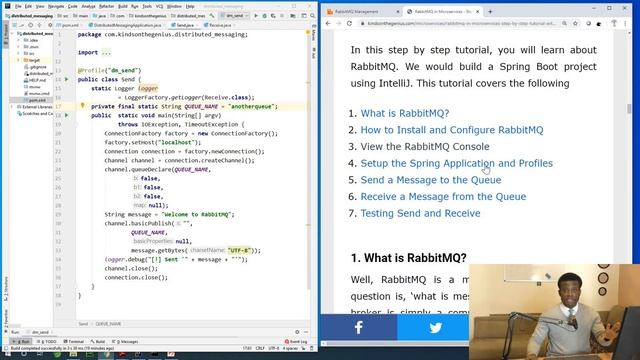Hide the Run tool window with minimize icon
Screen dimensions: 640x360
pos(306,332)
